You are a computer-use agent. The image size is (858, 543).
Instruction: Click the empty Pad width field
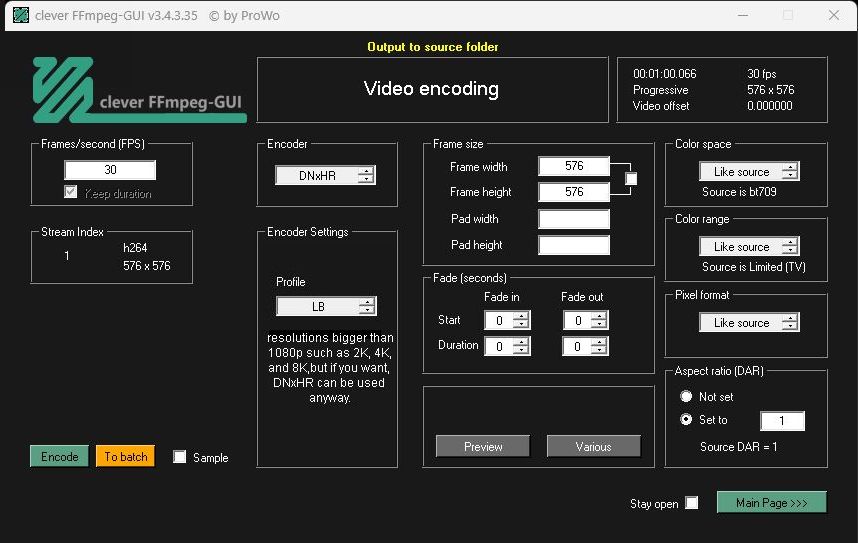[x=574, y=219]
